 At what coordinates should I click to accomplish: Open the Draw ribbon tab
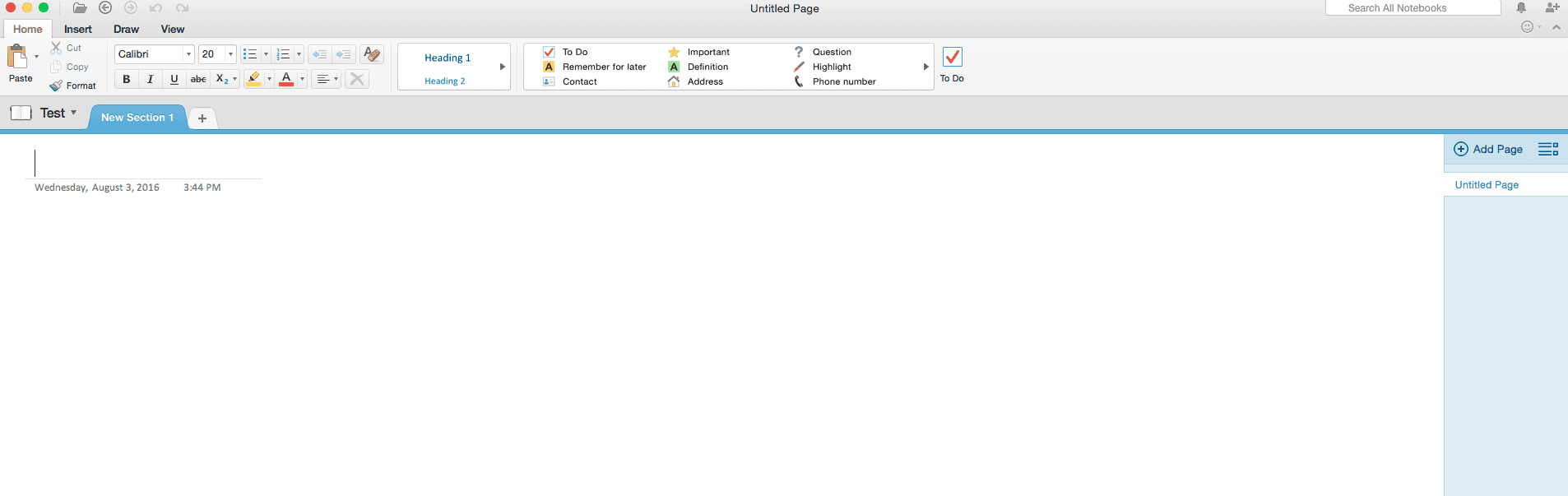coord(126,29)
